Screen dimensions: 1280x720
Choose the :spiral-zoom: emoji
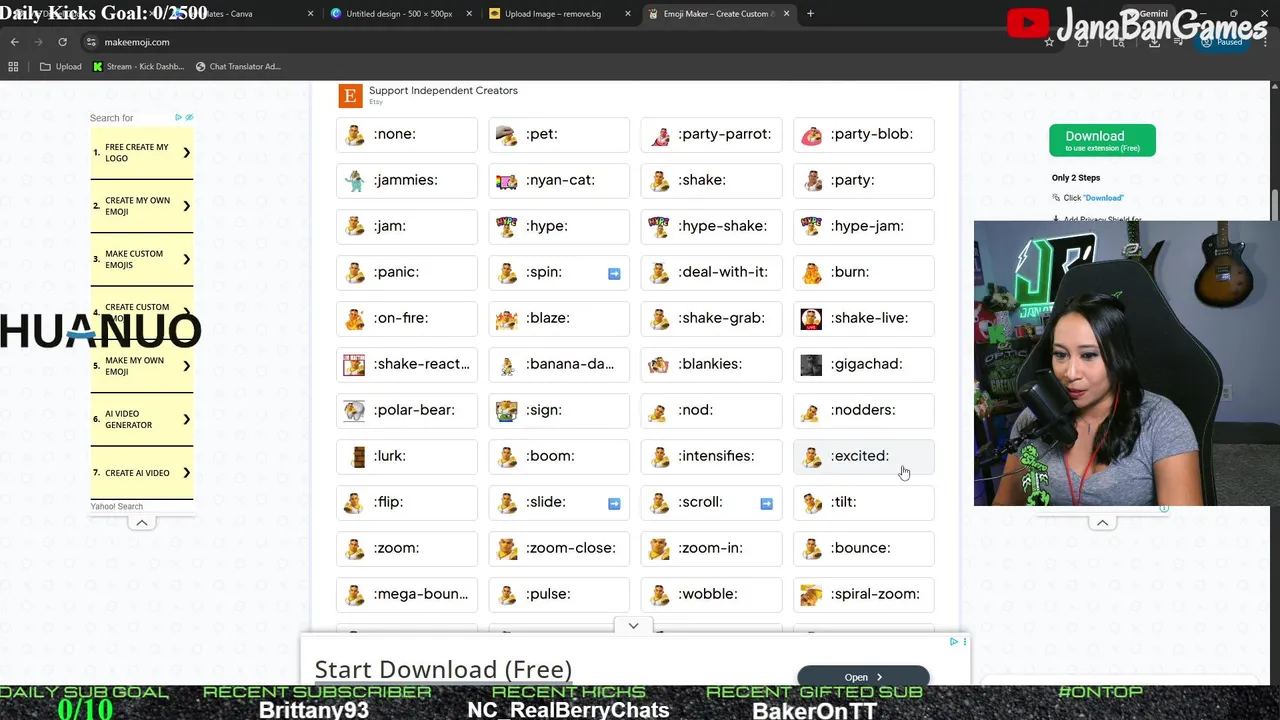864,594
